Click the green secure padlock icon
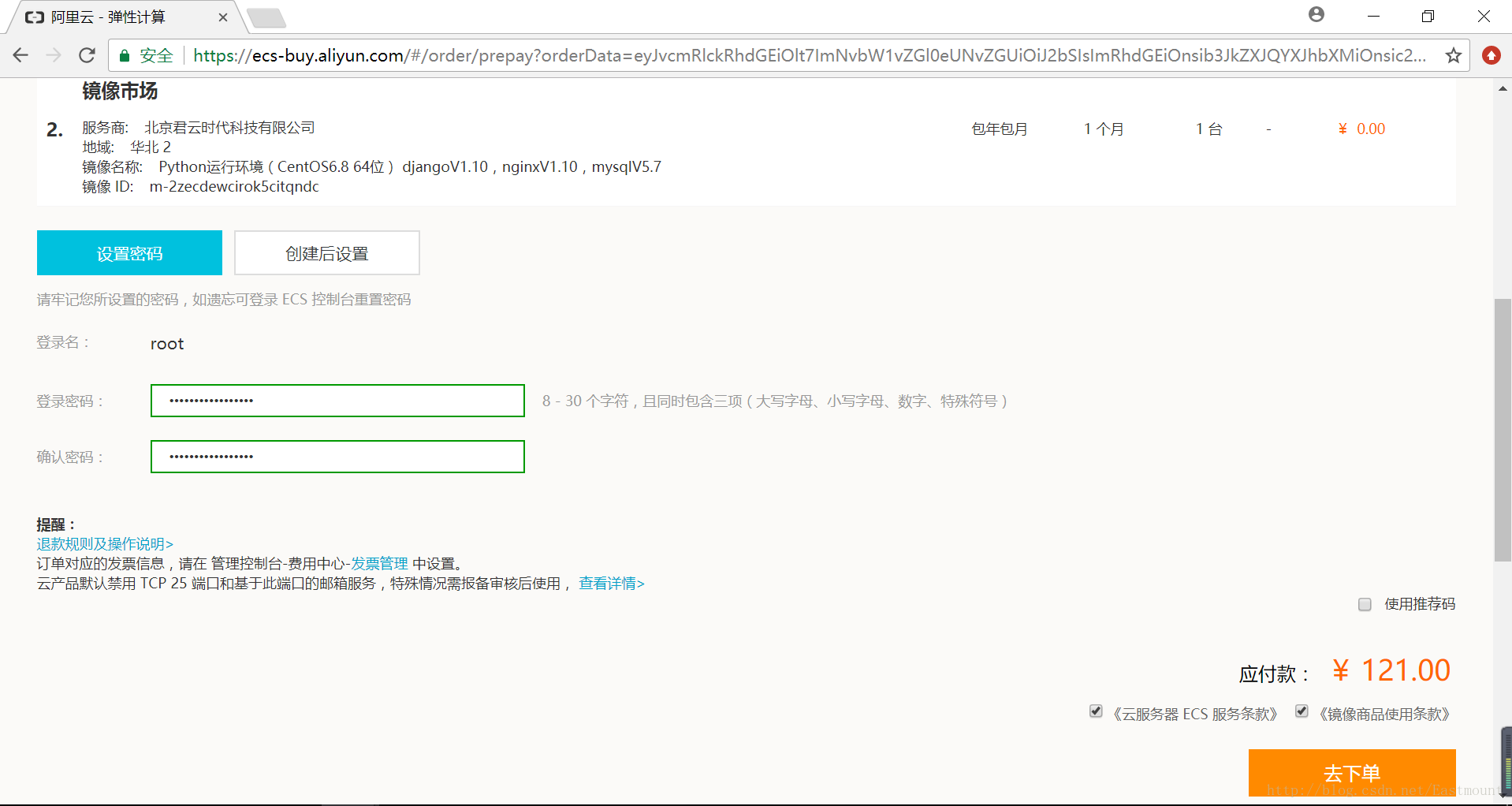Screen dimensions: 1512x806 [125, 55]
